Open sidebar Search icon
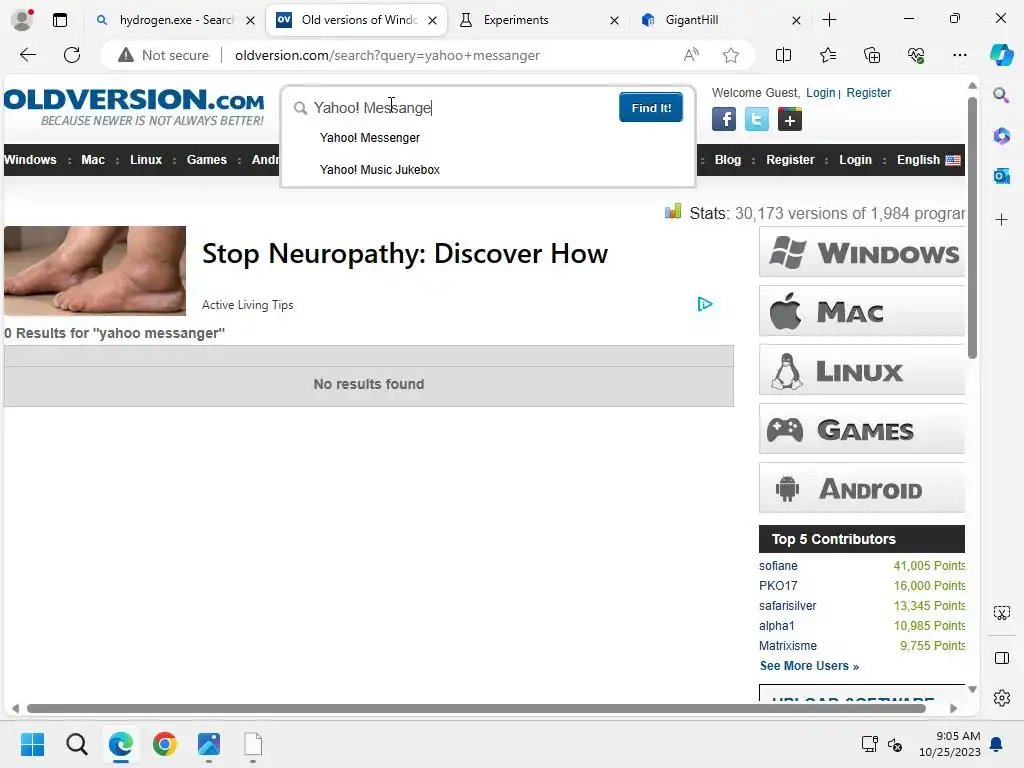1024x768 pixels. pyautogui.click(x=1001, y=95)
